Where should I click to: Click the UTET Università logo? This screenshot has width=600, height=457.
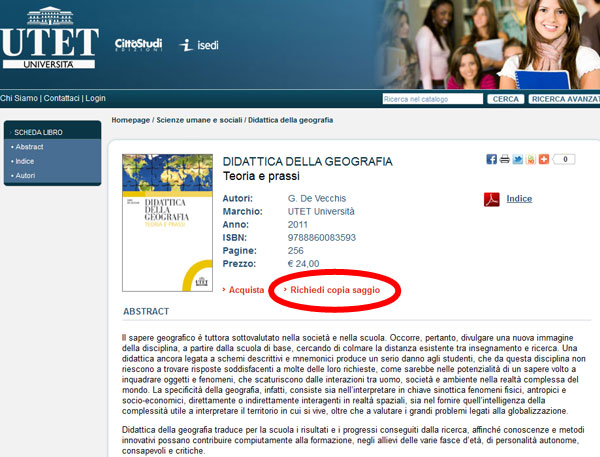tap(49, 38)
